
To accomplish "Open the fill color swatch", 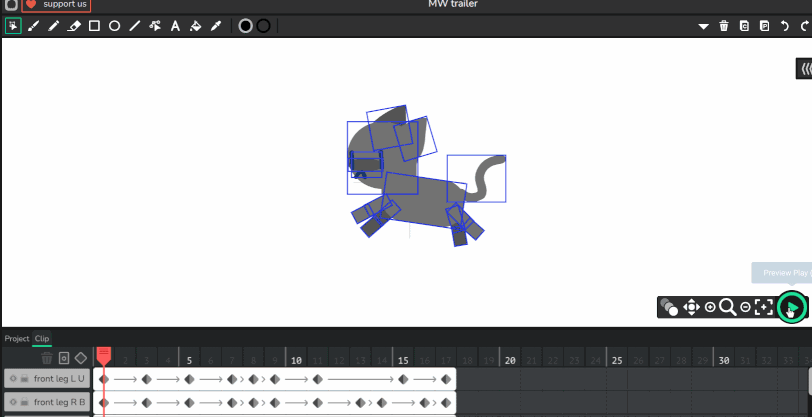I will [x=245, y=26].
